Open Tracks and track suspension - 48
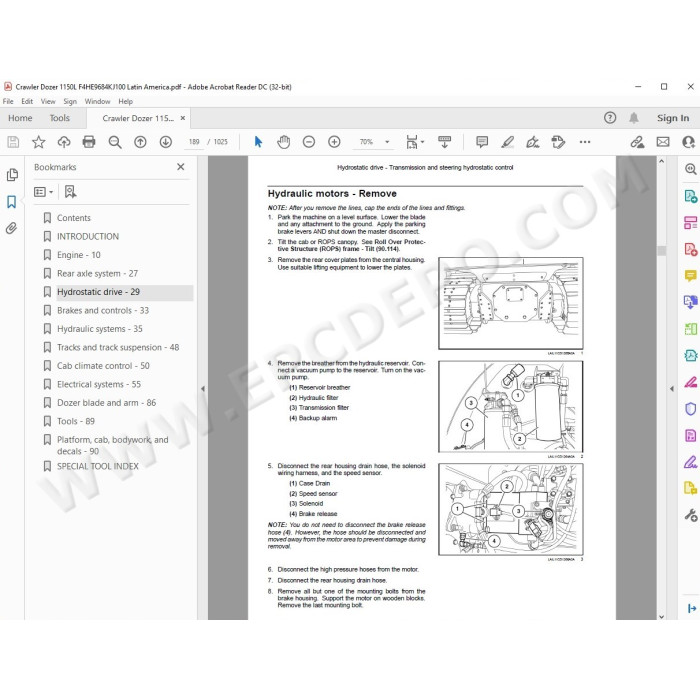Viewport: 700px width, 700px height. (118, 347)
